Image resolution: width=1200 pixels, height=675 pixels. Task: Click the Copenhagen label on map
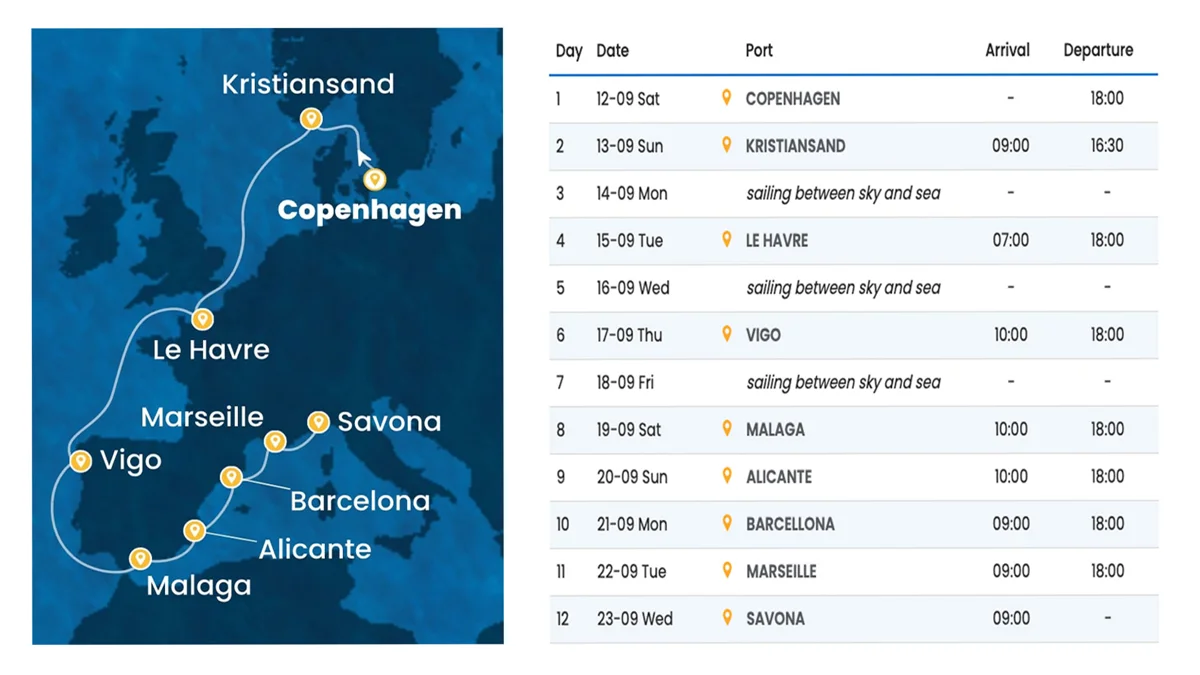369,210
